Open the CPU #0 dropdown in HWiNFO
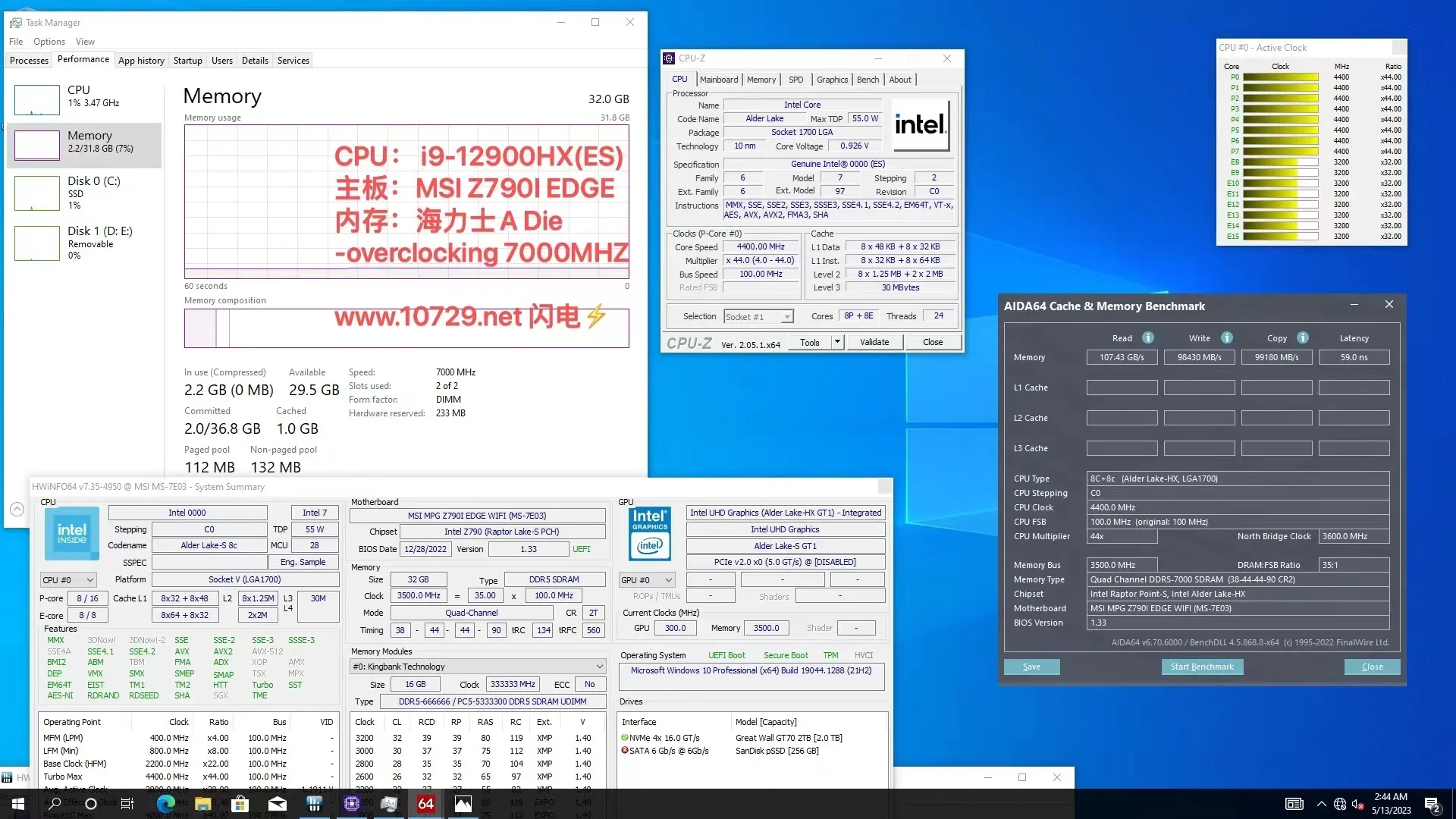The image size is (1456, 819). [68, 579]
